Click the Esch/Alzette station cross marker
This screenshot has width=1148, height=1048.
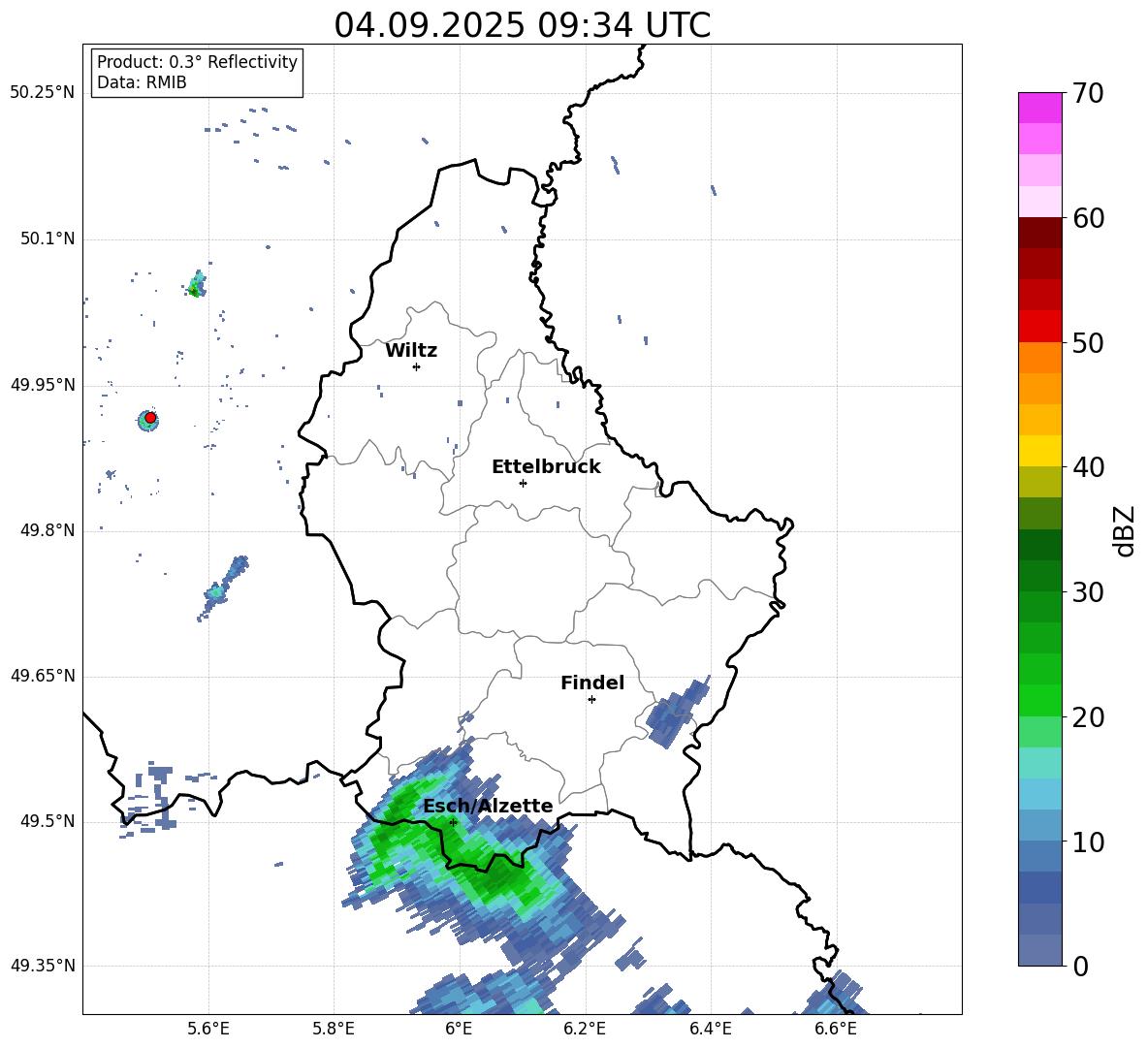[x=453, y=822]
